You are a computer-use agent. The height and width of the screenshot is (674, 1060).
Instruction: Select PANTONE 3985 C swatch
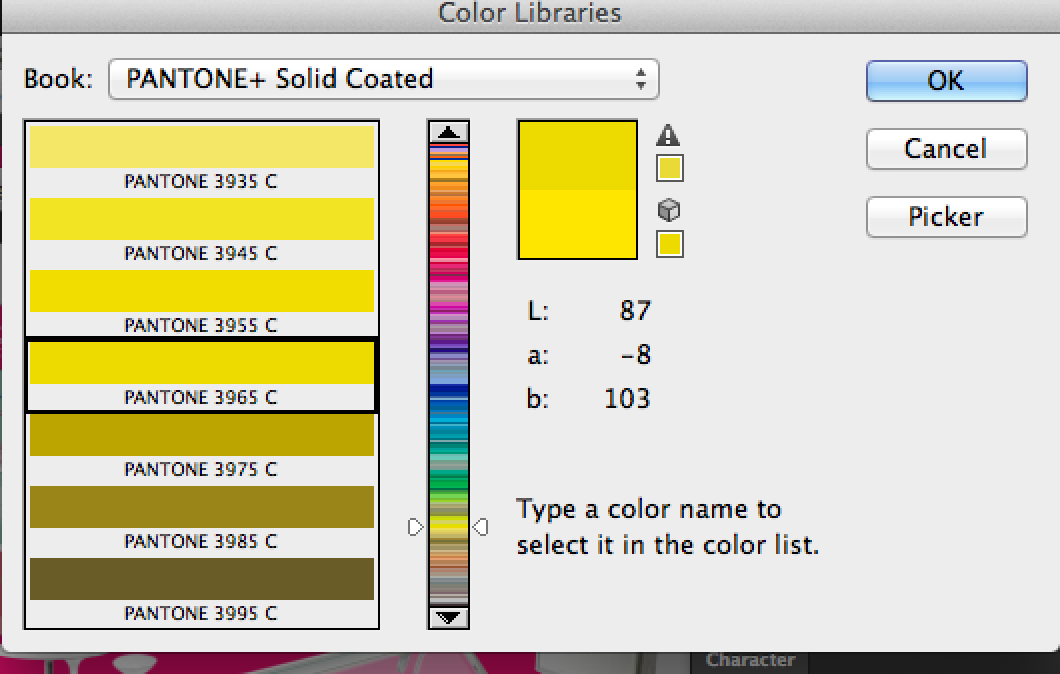202,508
